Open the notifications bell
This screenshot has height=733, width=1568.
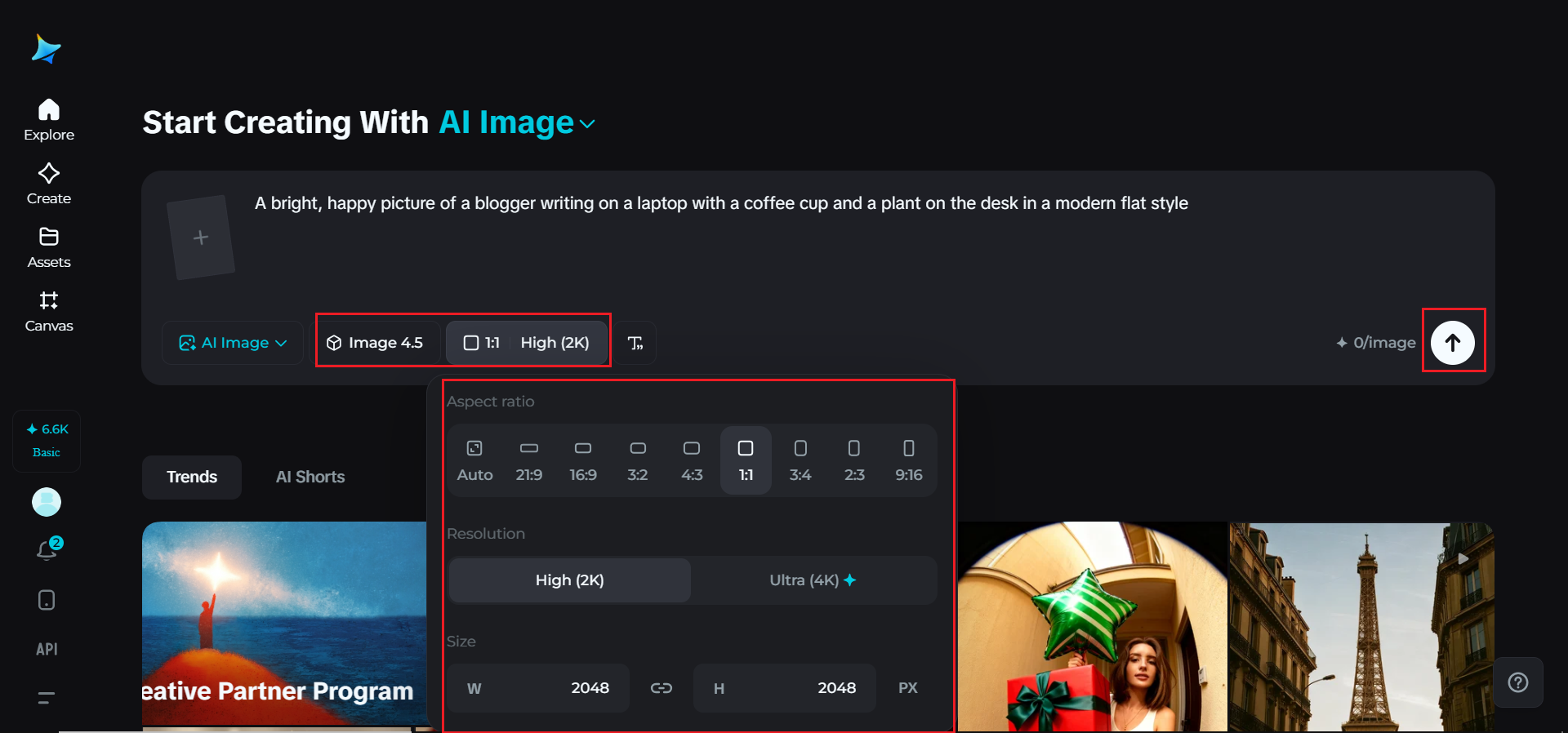click(48, 549)
